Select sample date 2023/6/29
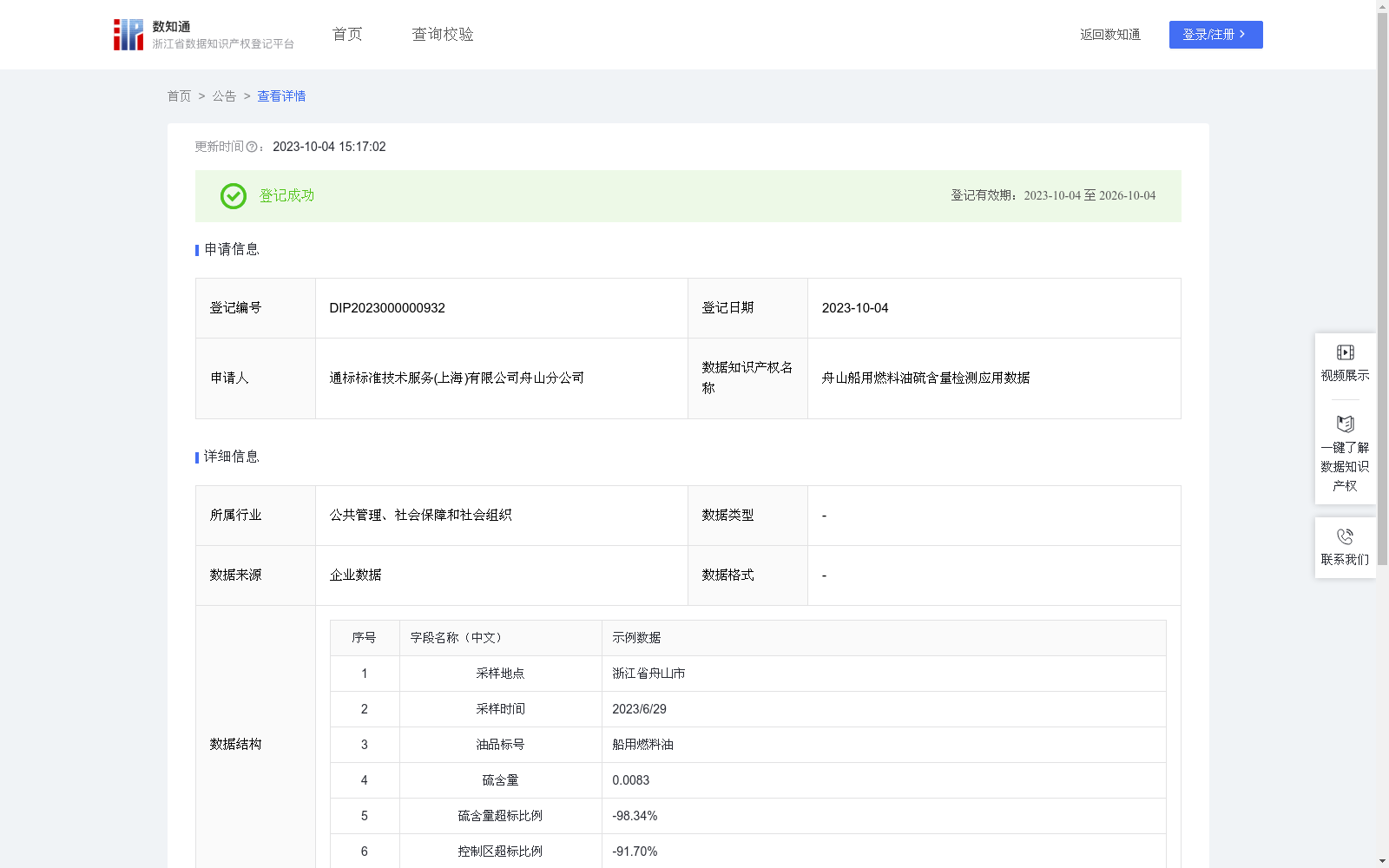Screen dimensions: 1389x868 [639, 709]
